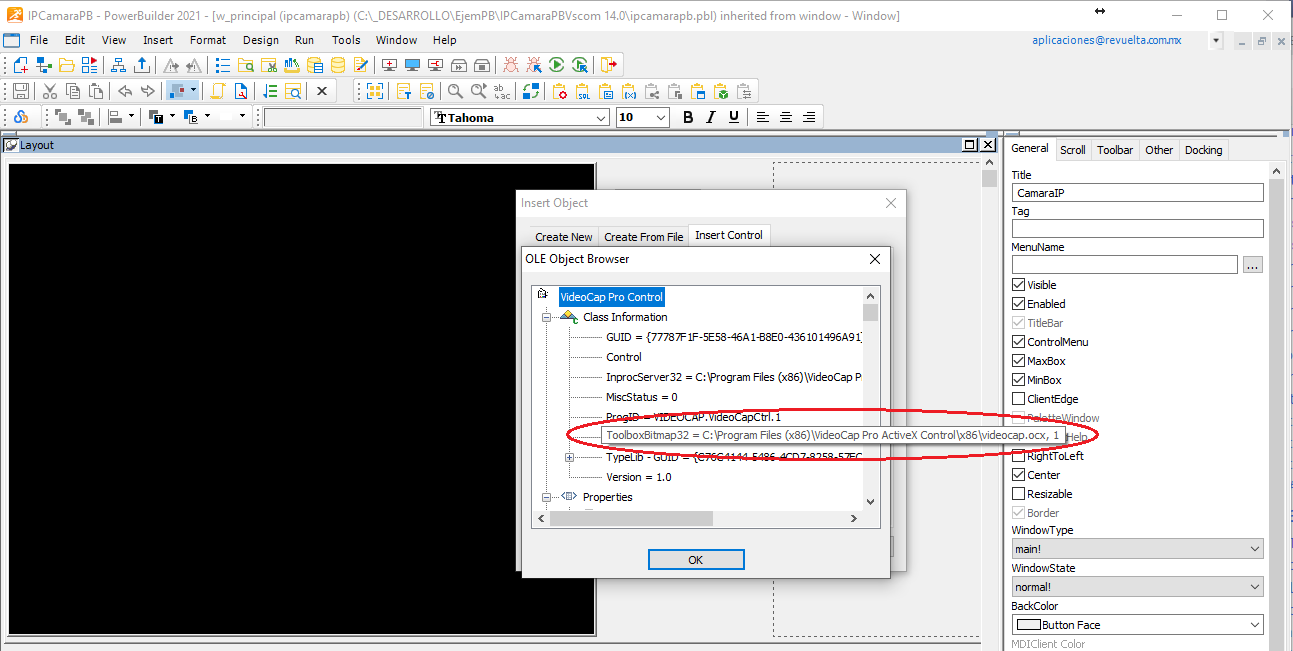Switch to the Create From File tab
Screen dimensions: 1293x651
(x=643, y=237)
